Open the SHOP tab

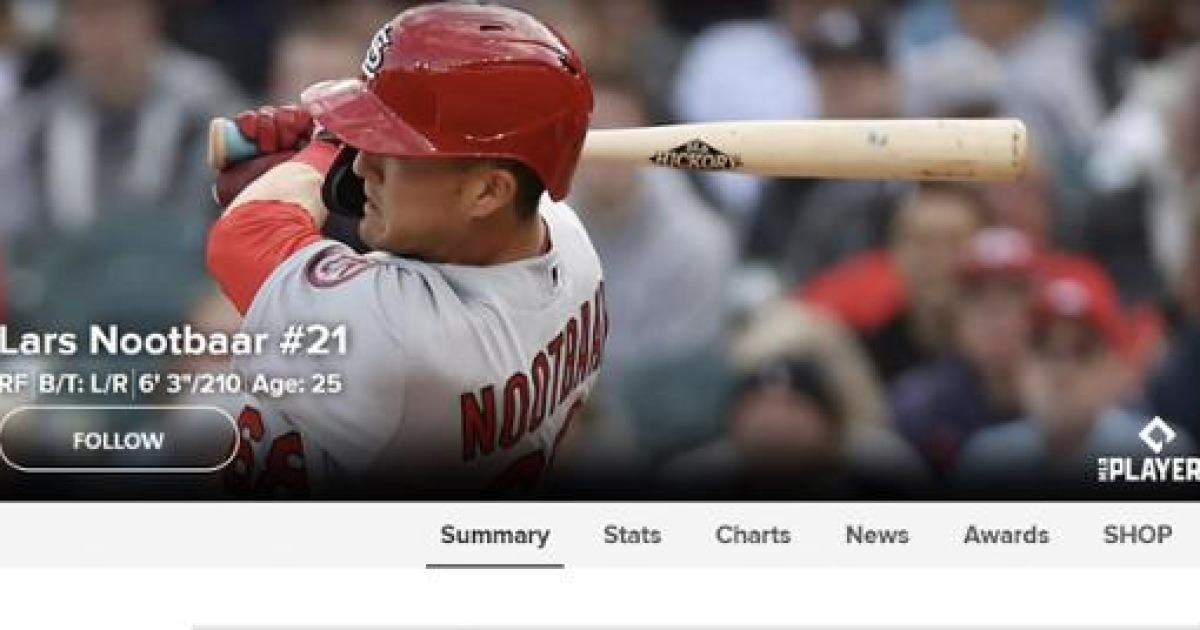coord(1137,535)
